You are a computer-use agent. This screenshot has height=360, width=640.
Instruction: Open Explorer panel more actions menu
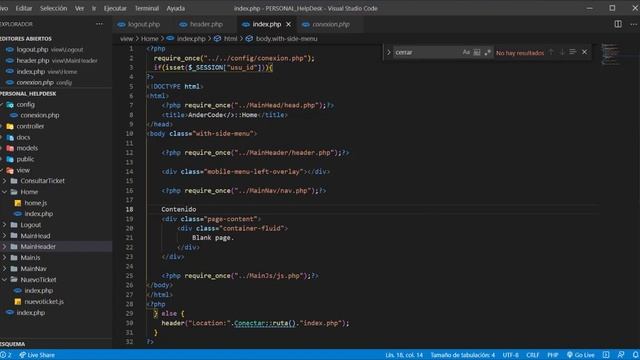click(100, 24)
